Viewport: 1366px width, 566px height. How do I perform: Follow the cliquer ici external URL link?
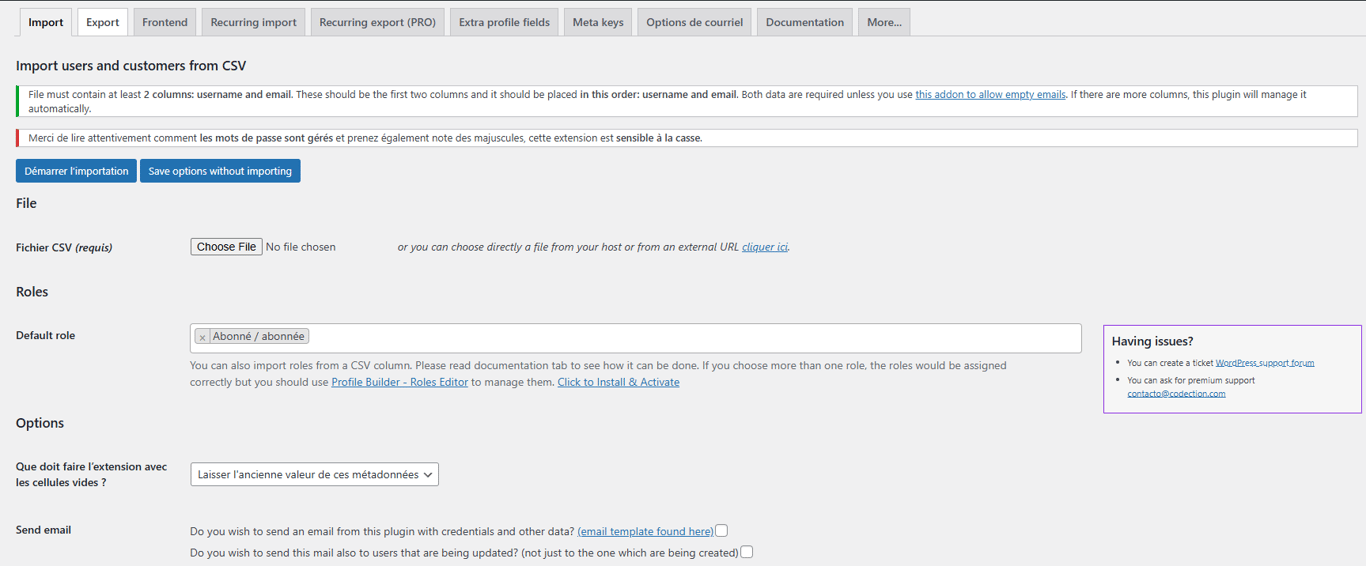[764, 247]
